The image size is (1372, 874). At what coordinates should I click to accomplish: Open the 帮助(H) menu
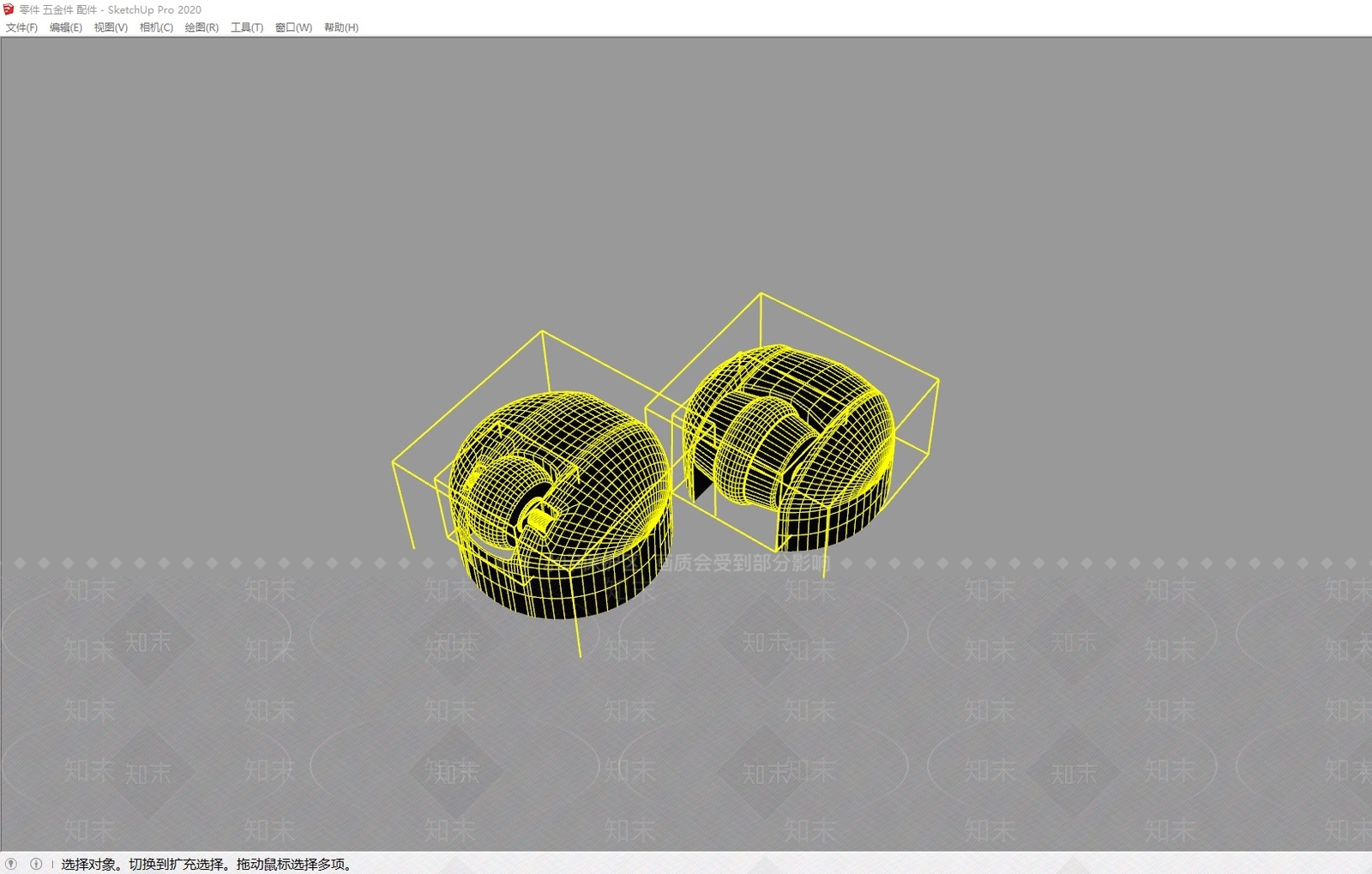[341, 27]
